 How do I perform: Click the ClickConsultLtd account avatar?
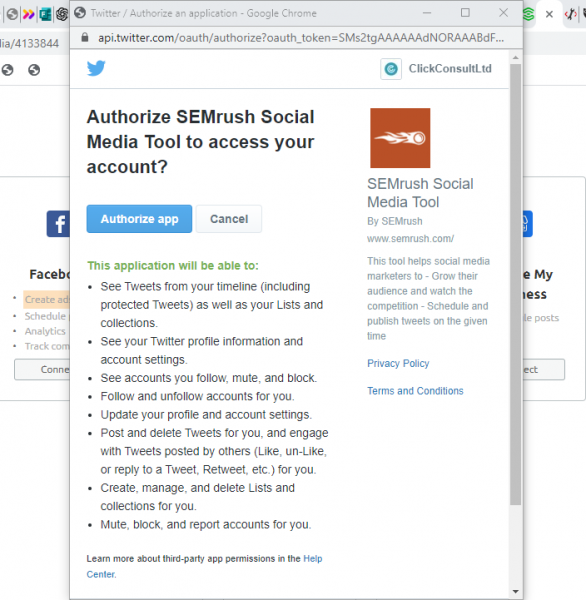[x=391, y=69]
